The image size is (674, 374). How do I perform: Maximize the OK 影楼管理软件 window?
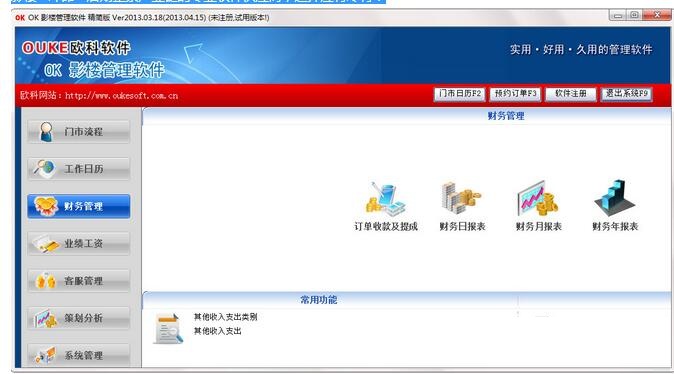point(634,16)
